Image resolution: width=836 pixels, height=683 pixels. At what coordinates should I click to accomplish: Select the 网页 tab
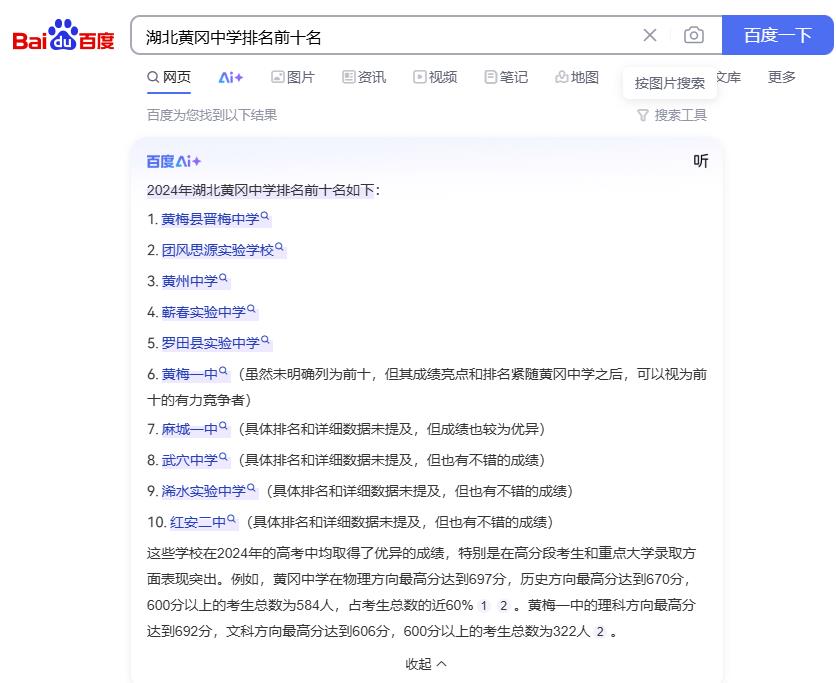[169, 77]
